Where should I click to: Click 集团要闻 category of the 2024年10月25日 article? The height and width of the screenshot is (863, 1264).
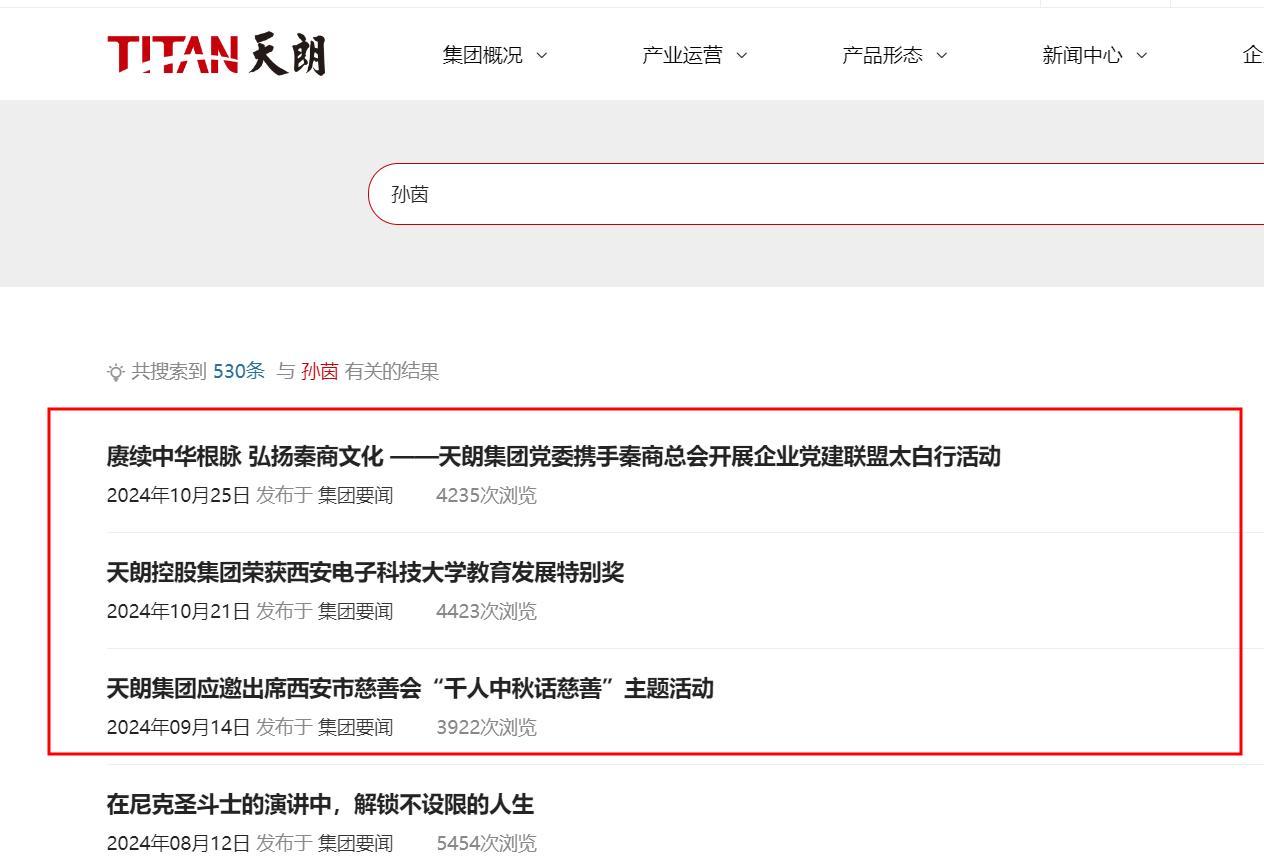click(x=355, y=495)
